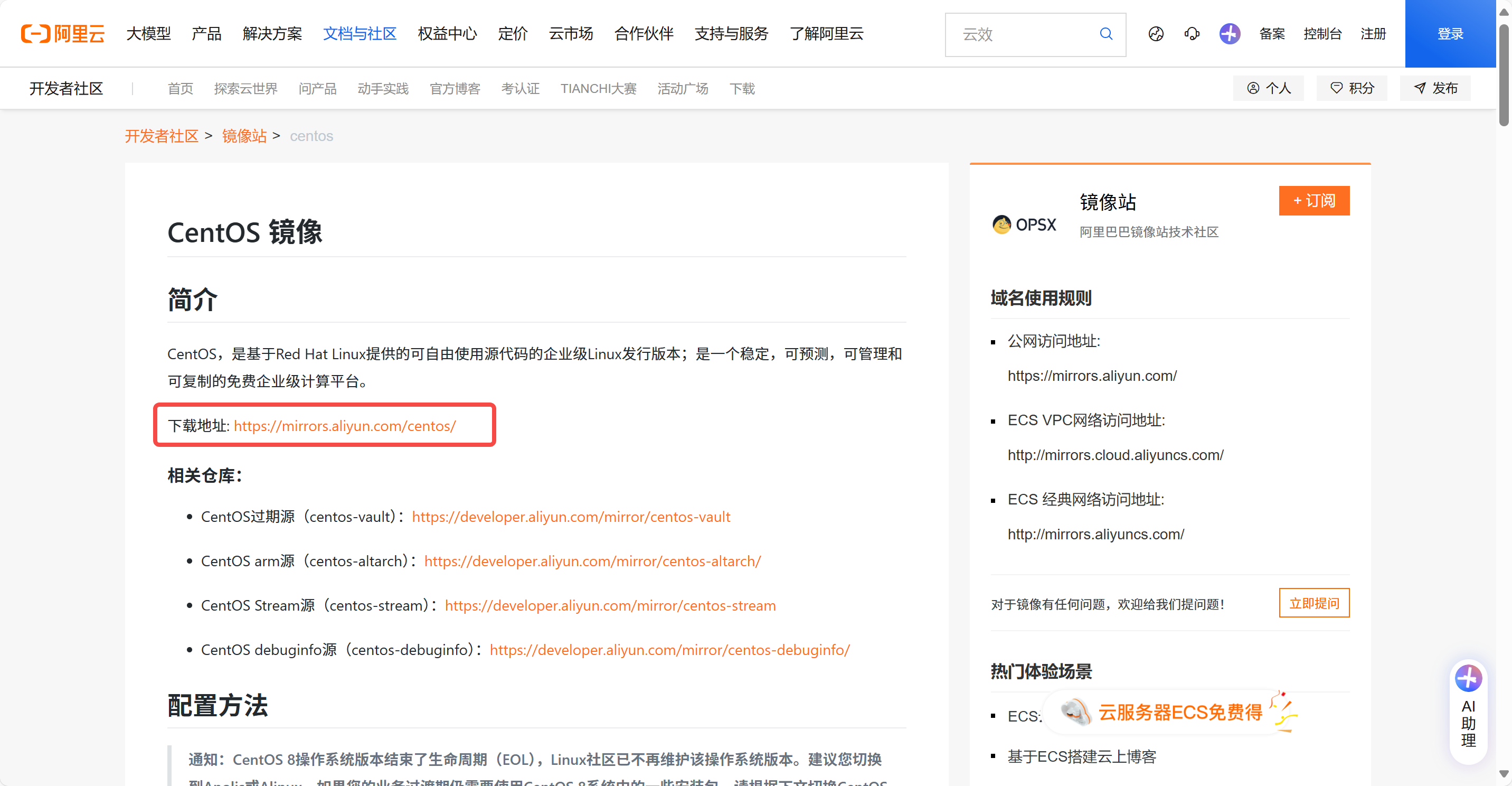This screenshot has width=1512, height=786.
Task: Open the centos-vault mirror link
Action: [x=571, y=517]
